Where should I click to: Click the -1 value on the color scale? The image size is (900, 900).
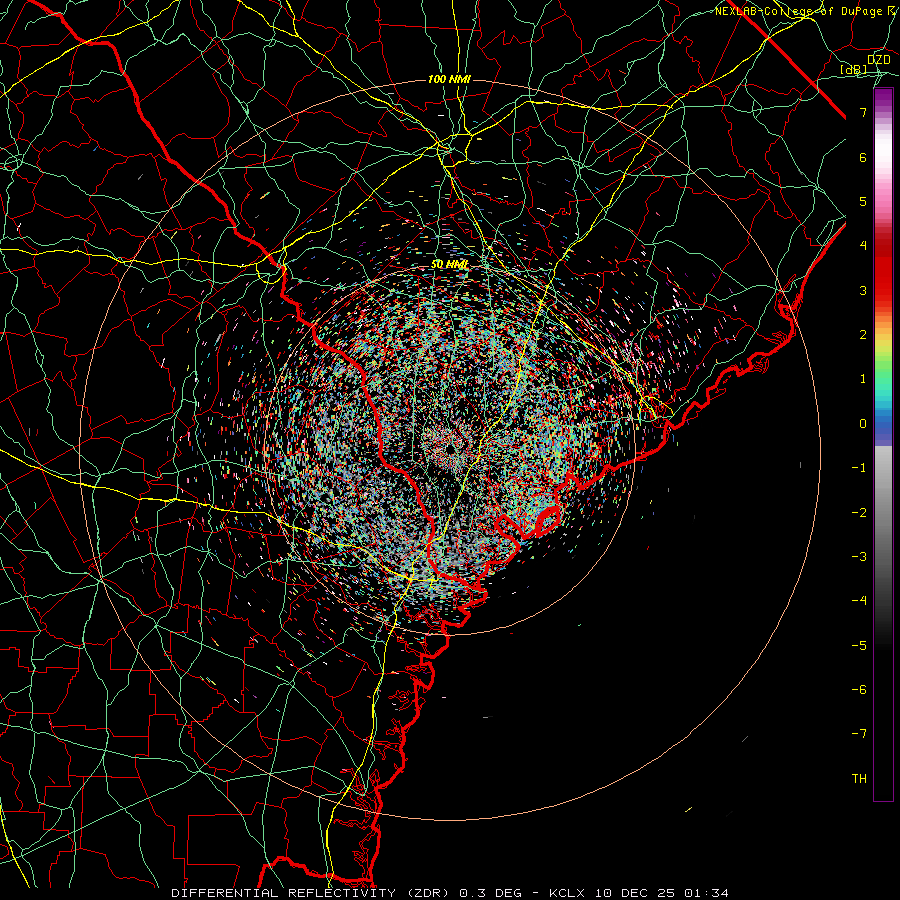[859, 468]
